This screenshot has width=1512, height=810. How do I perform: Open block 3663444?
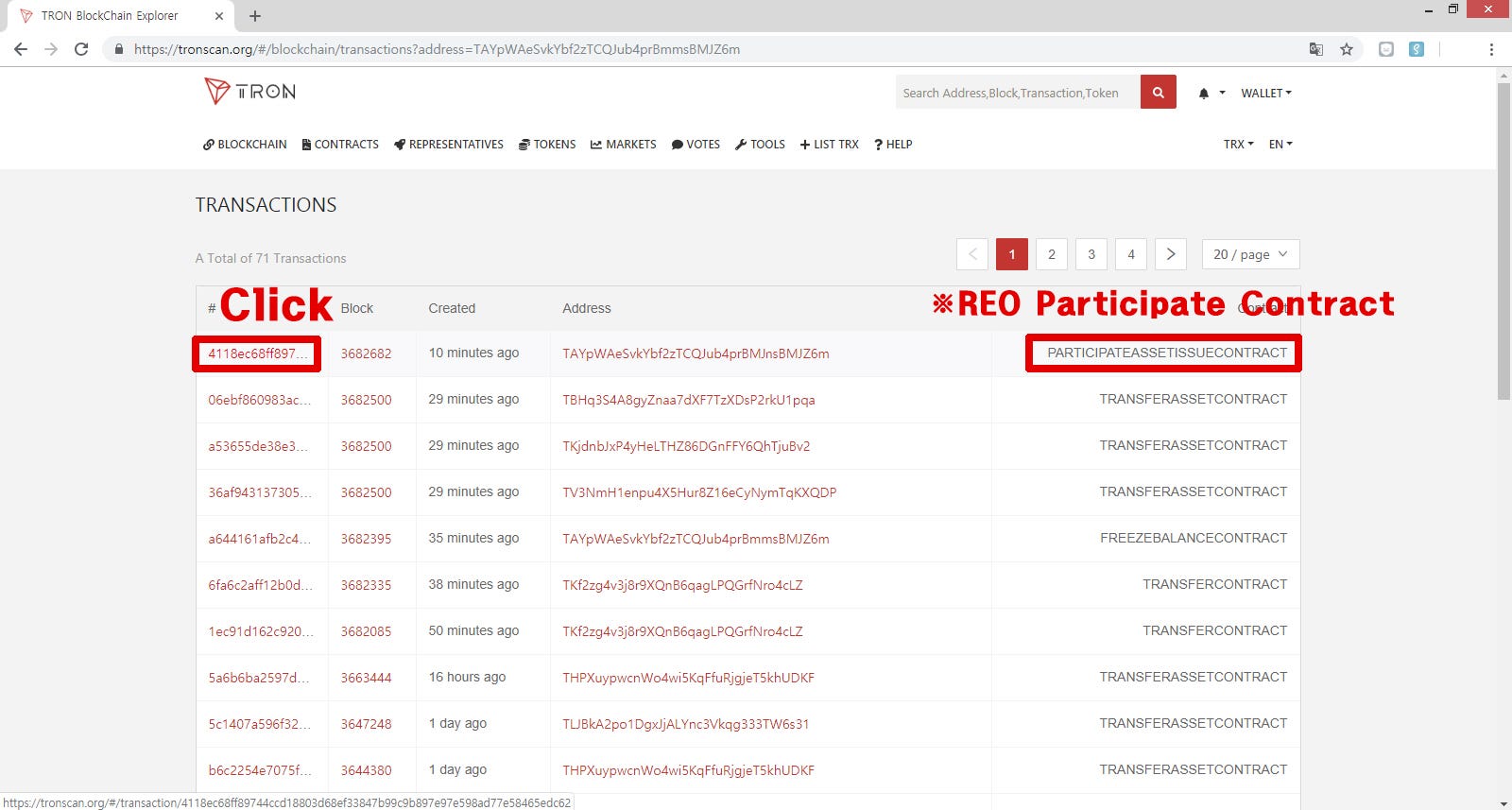click(366, 678)
